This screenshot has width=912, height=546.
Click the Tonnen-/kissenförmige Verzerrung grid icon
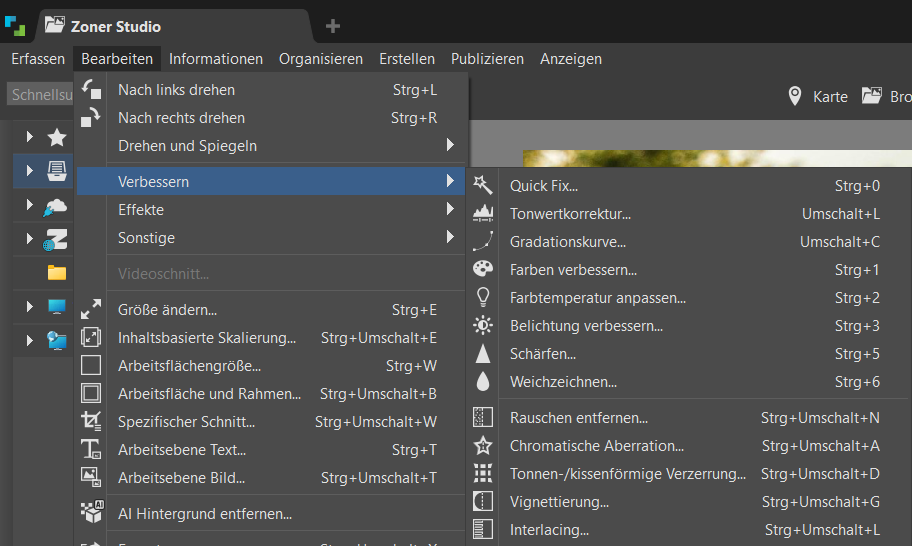coord(483,473)
